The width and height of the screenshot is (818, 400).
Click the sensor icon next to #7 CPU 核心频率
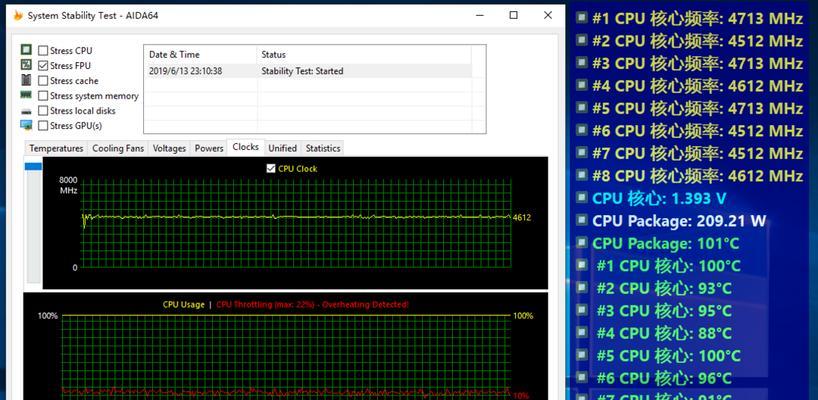(582, 152)
